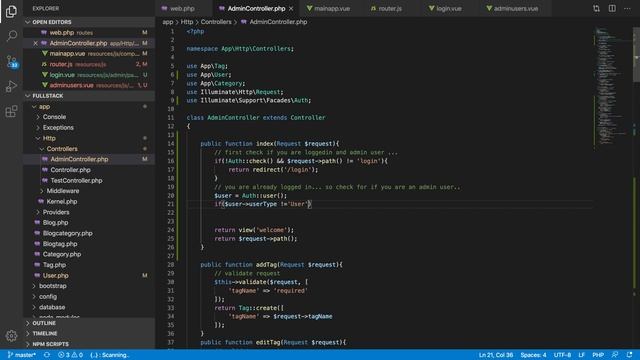The image size is (640, 360).
Task: Collapse the app folder
Action: [89, 107]
